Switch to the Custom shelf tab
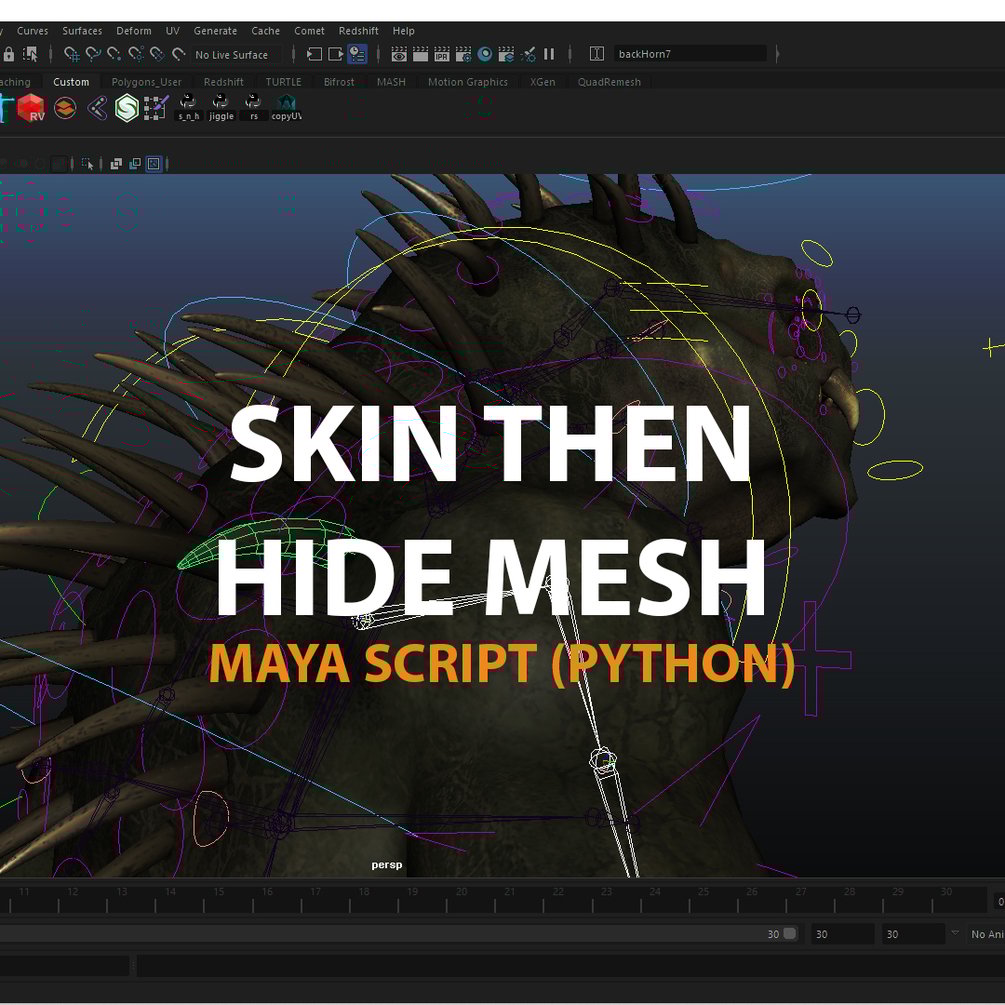 [71, 82]
